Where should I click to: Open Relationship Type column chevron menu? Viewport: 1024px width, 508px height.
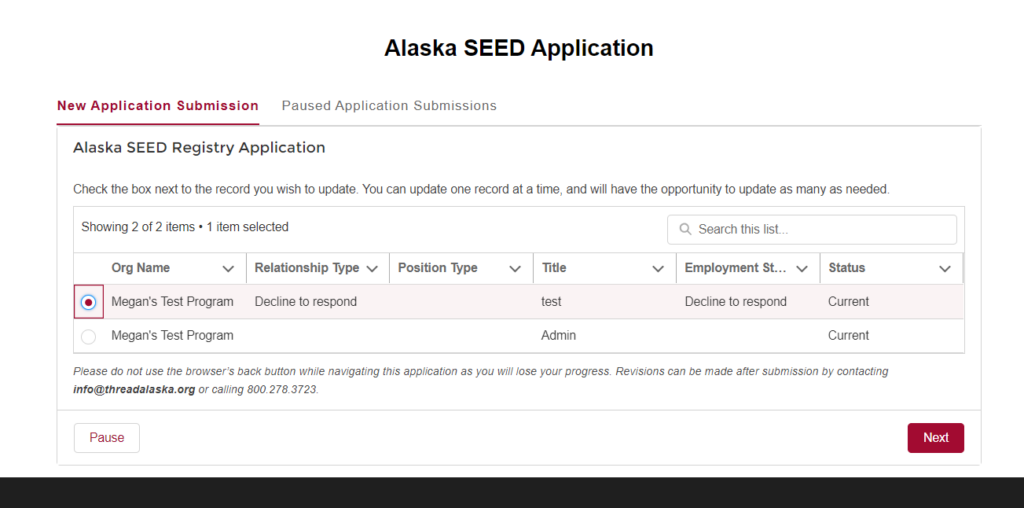pos(372,268)
